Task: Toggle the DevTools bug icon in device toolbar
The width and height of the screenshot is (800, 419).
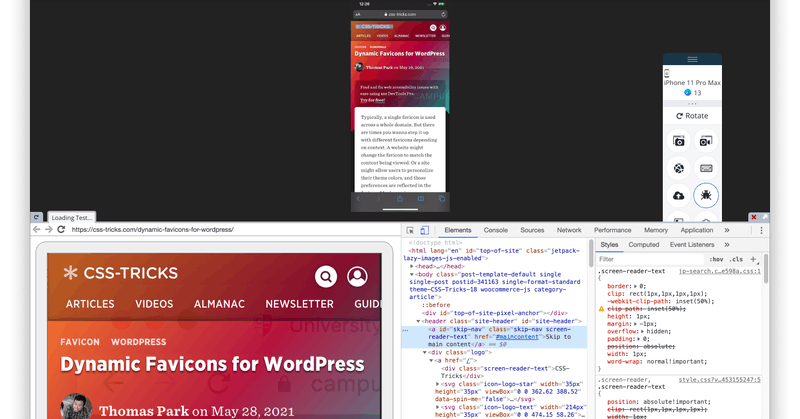Action: pos(706,195)
